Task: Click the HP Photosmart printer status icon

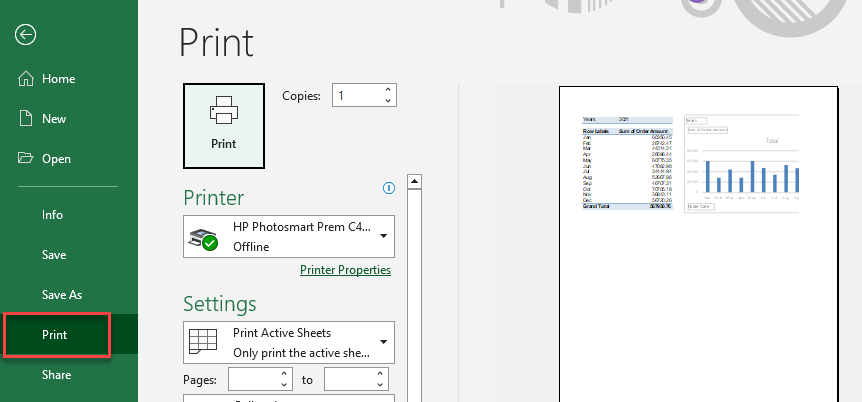Action: (204, 238)
